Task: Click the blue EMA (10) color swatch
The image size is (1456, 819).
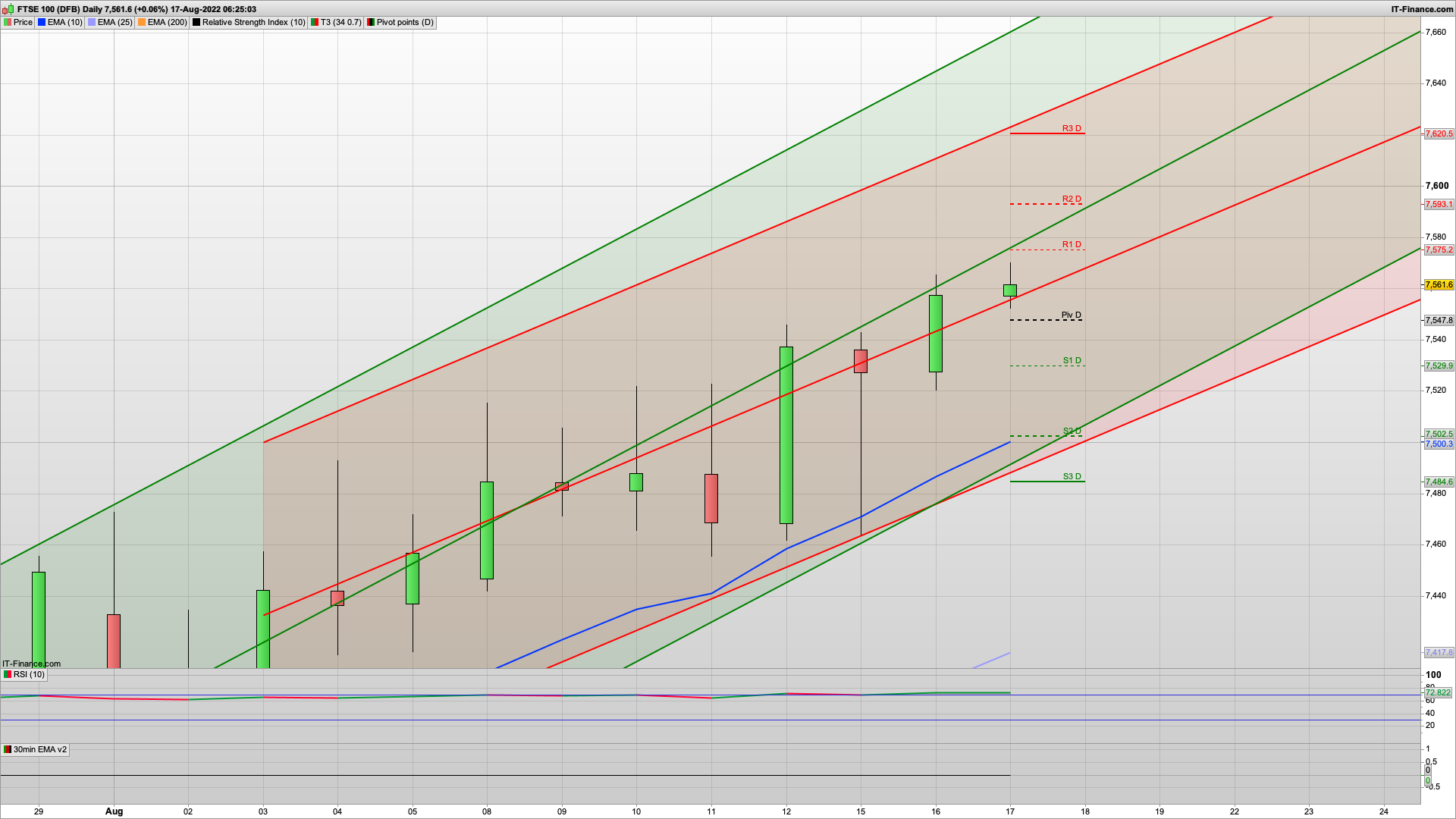Action: click(x=42, y=22)
